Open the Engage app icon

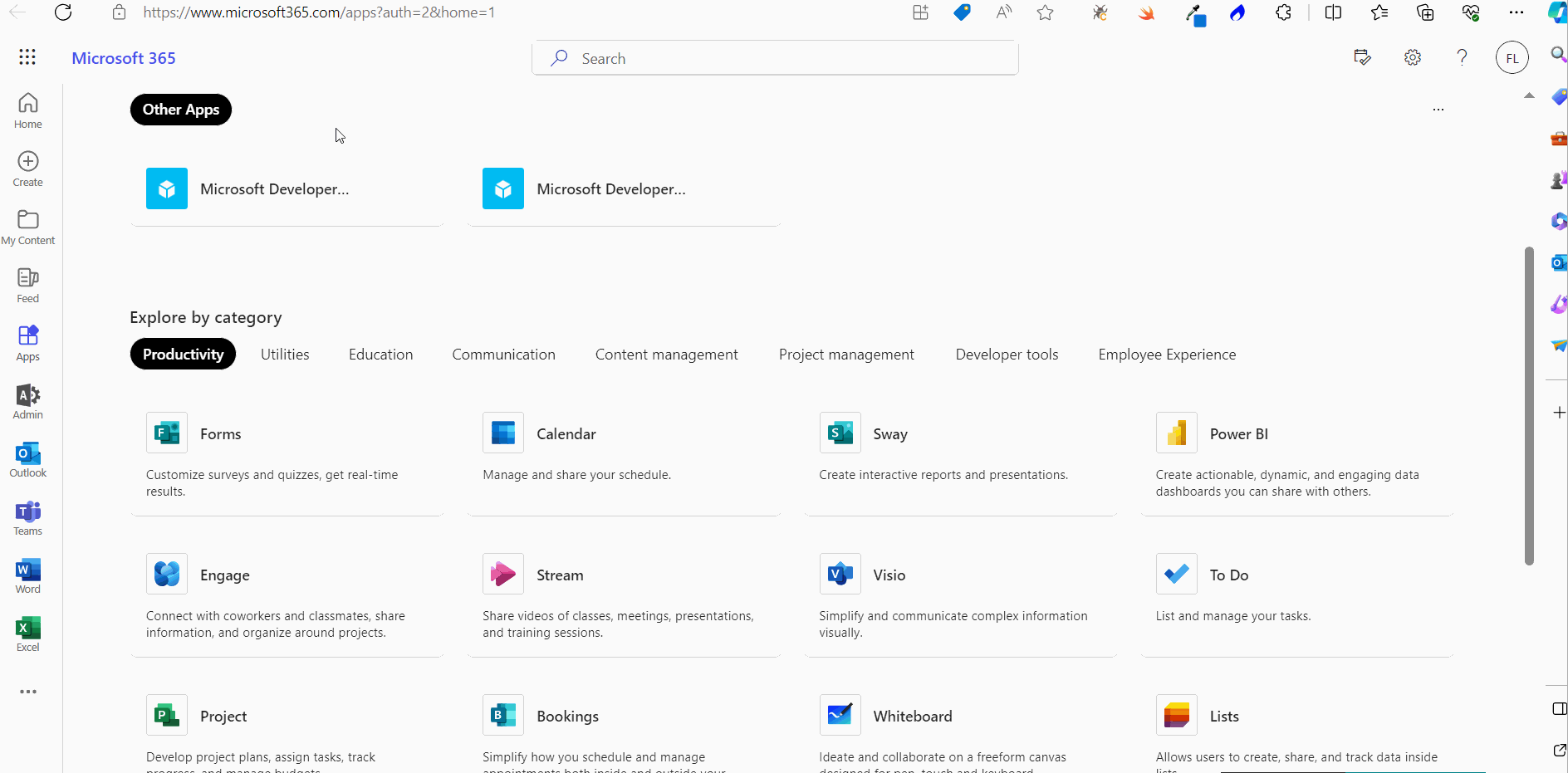click(167, 574)
